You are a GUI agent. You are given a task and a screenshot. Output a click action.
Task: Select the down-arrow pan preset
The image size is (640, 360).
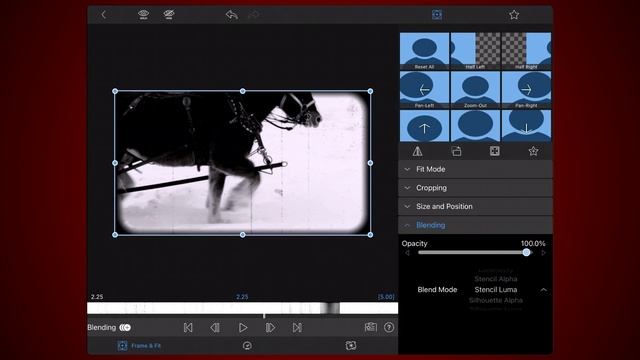point(526,126)
